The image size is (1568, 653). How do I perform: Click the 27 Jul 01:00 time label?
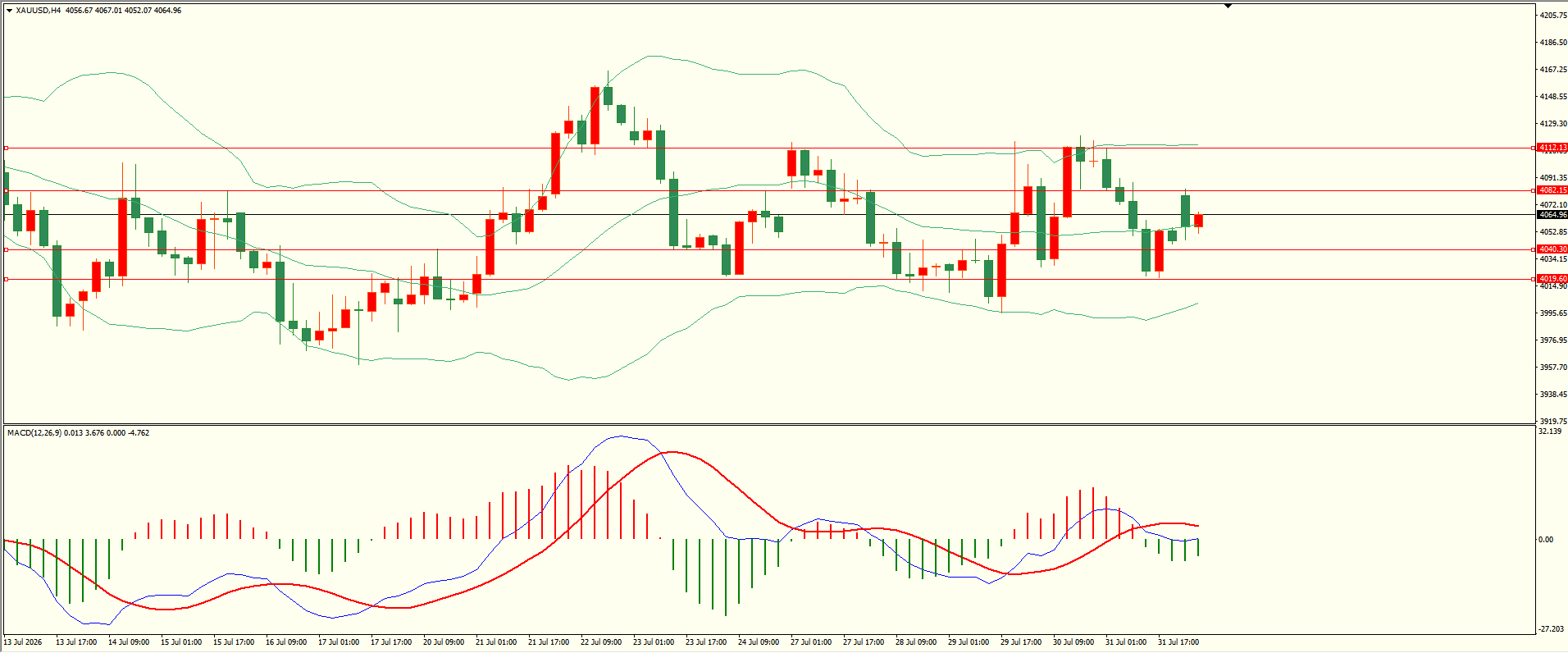click(x=811, y=642)
